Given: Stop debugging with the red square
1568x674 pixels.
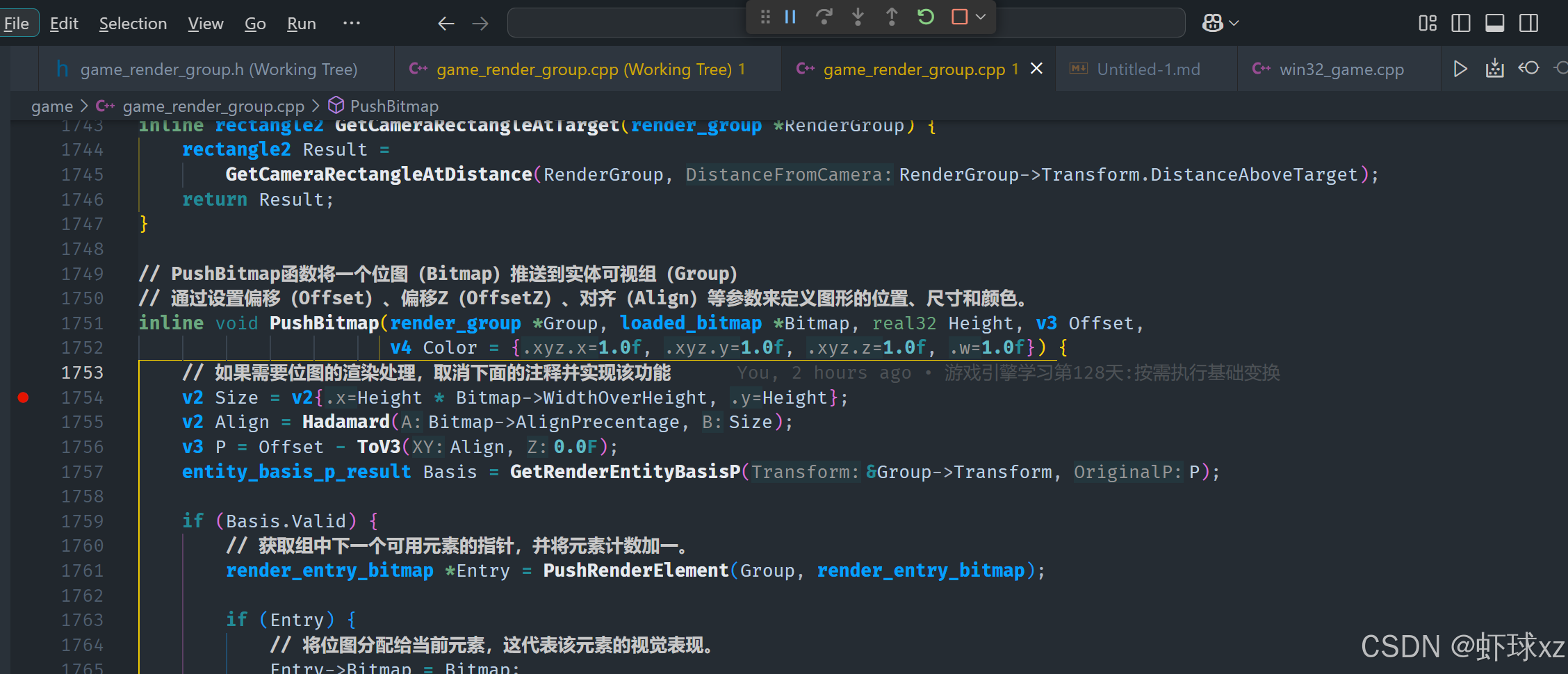Looking at the screenshot, I should point(959,17).
